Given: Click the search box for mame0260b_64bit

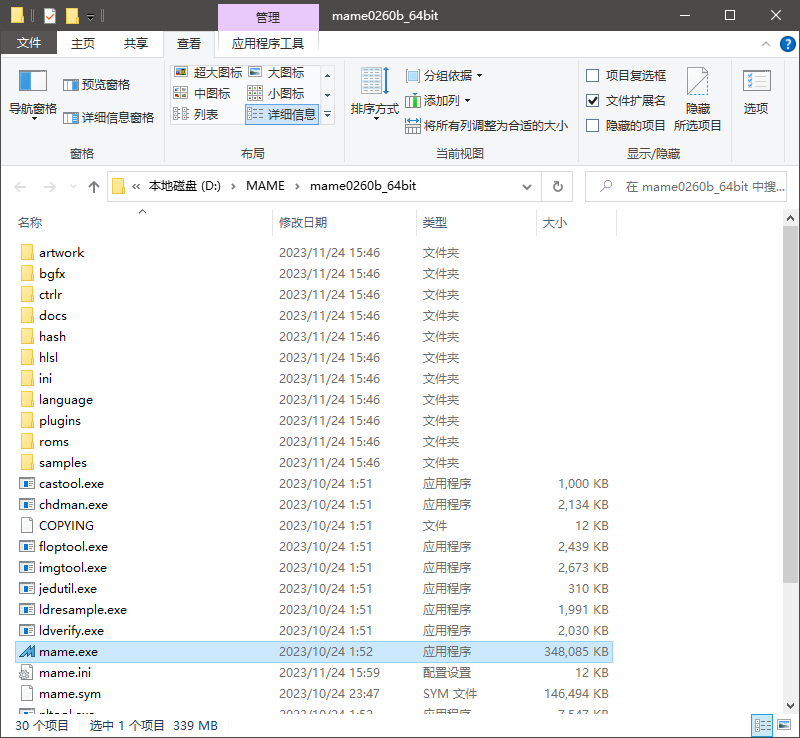Looking at the screenshot, I should (686, 187).
